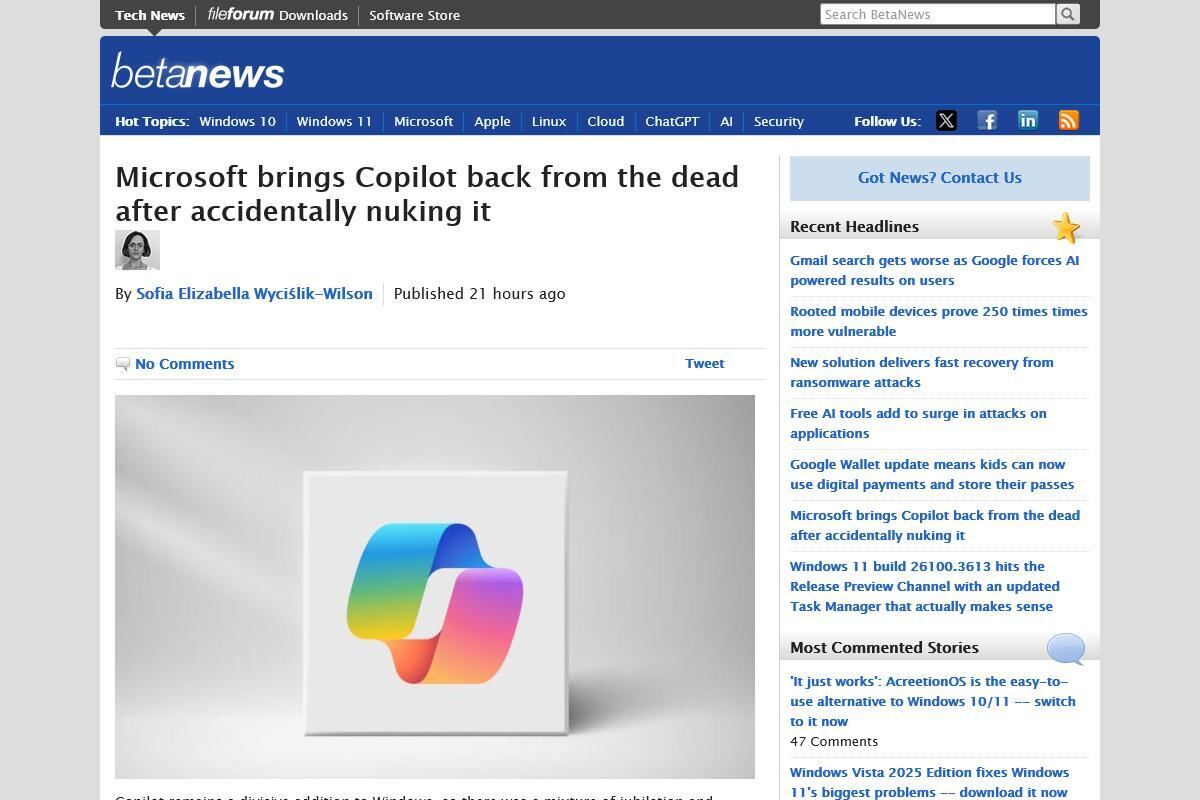1200x800 pixels.
Task: Click the article headline title
Action: 427,193
